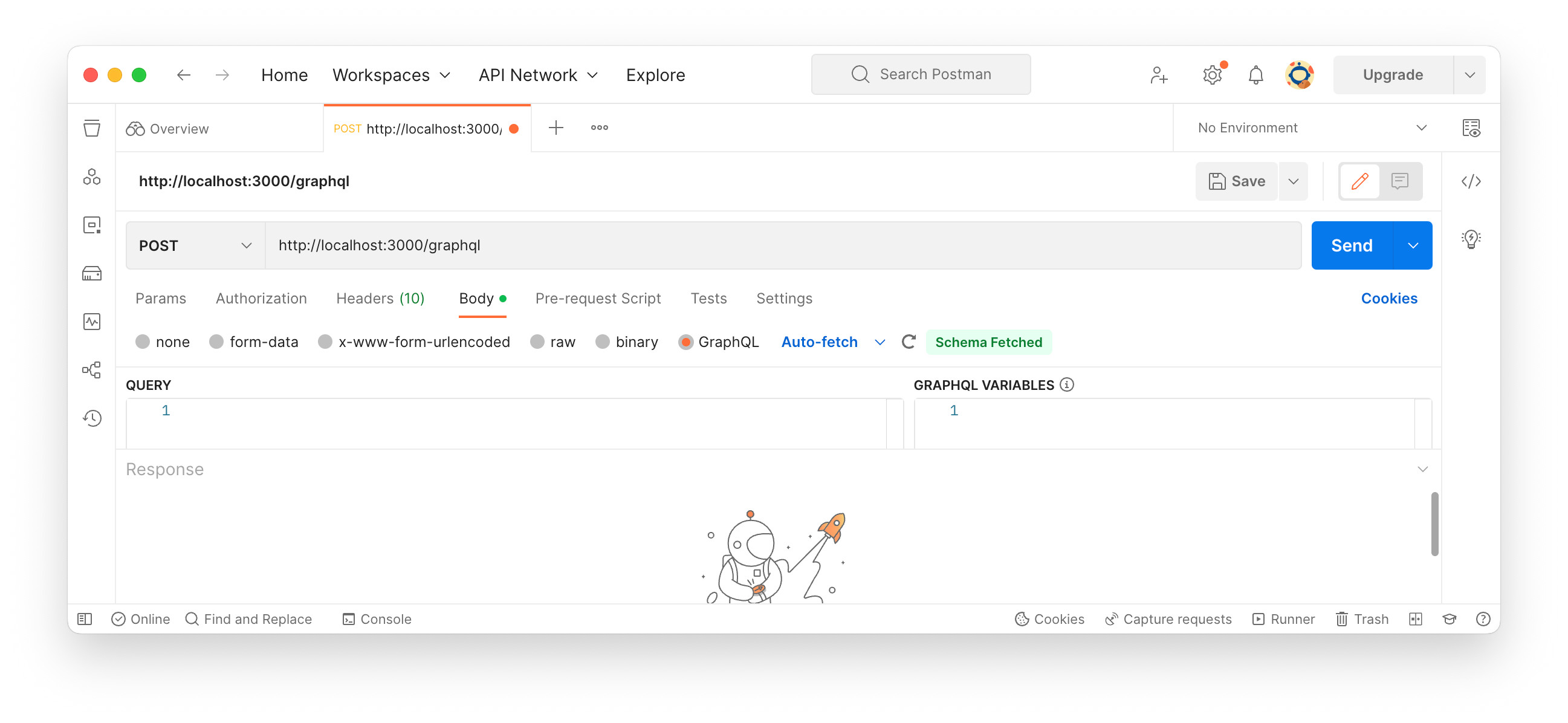
Task: Open the Send options dropdown arrow
Action: pyautogui.click(x=1412, y=245)
